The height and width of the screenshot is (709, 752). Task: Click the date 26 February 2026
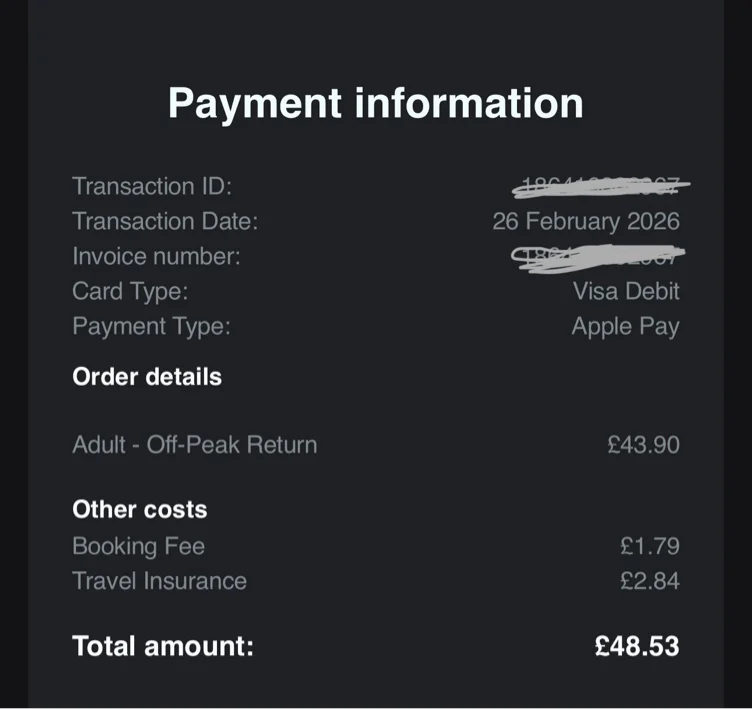pos(585,221)
